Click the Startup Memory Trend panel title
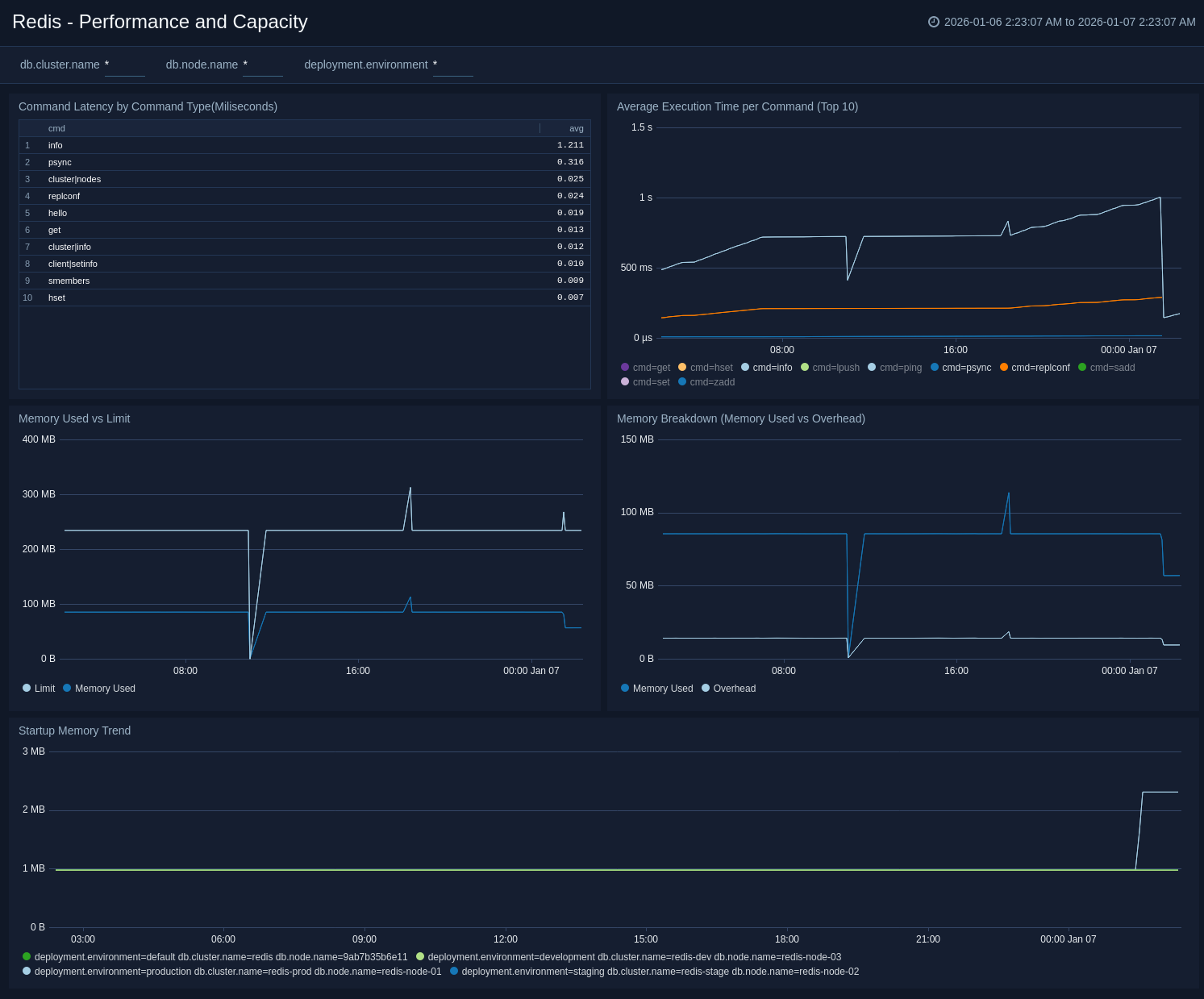Screen dimensions: 1204x999 tap(74, 731)
